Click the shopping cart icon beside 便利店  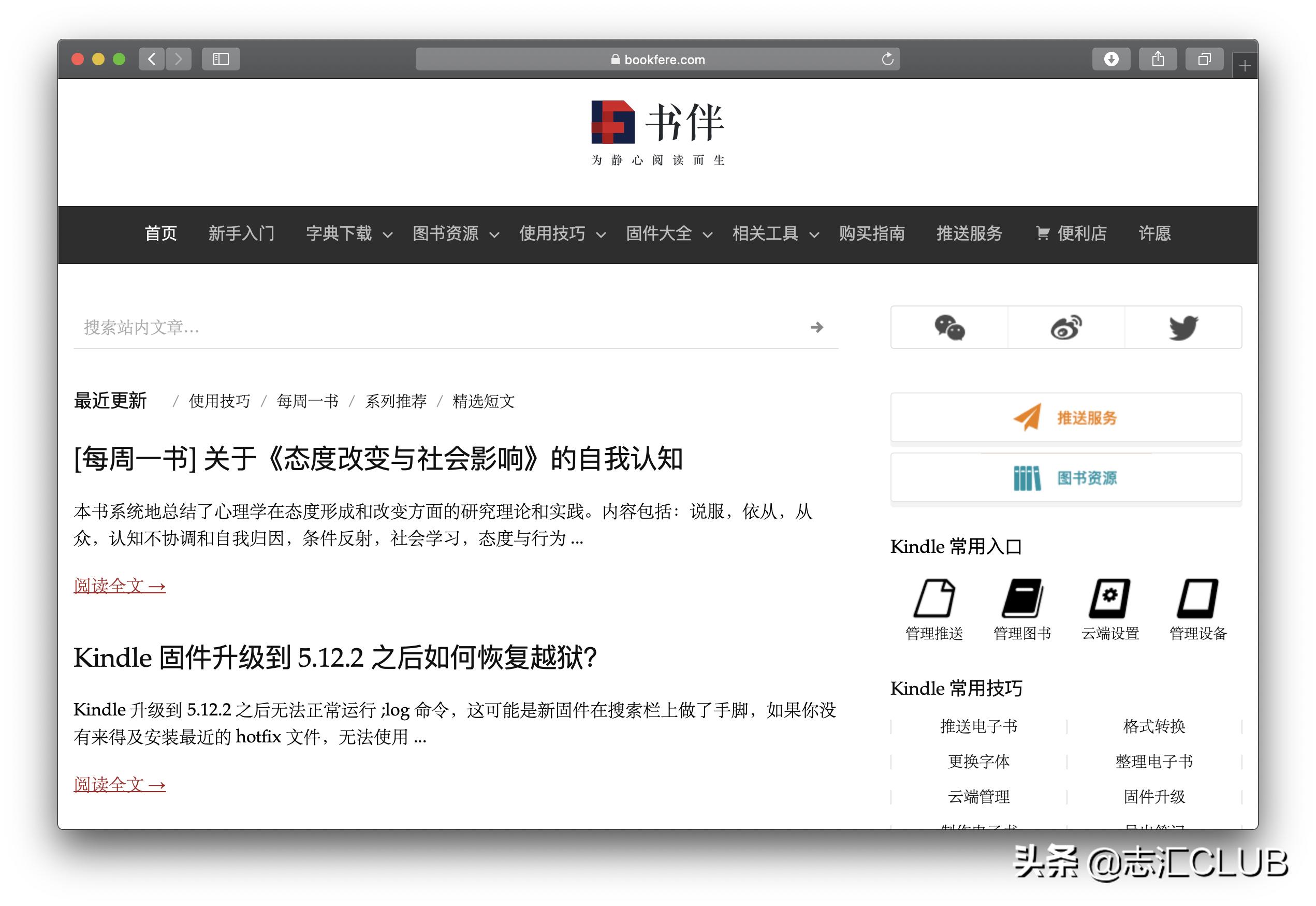1043,235
